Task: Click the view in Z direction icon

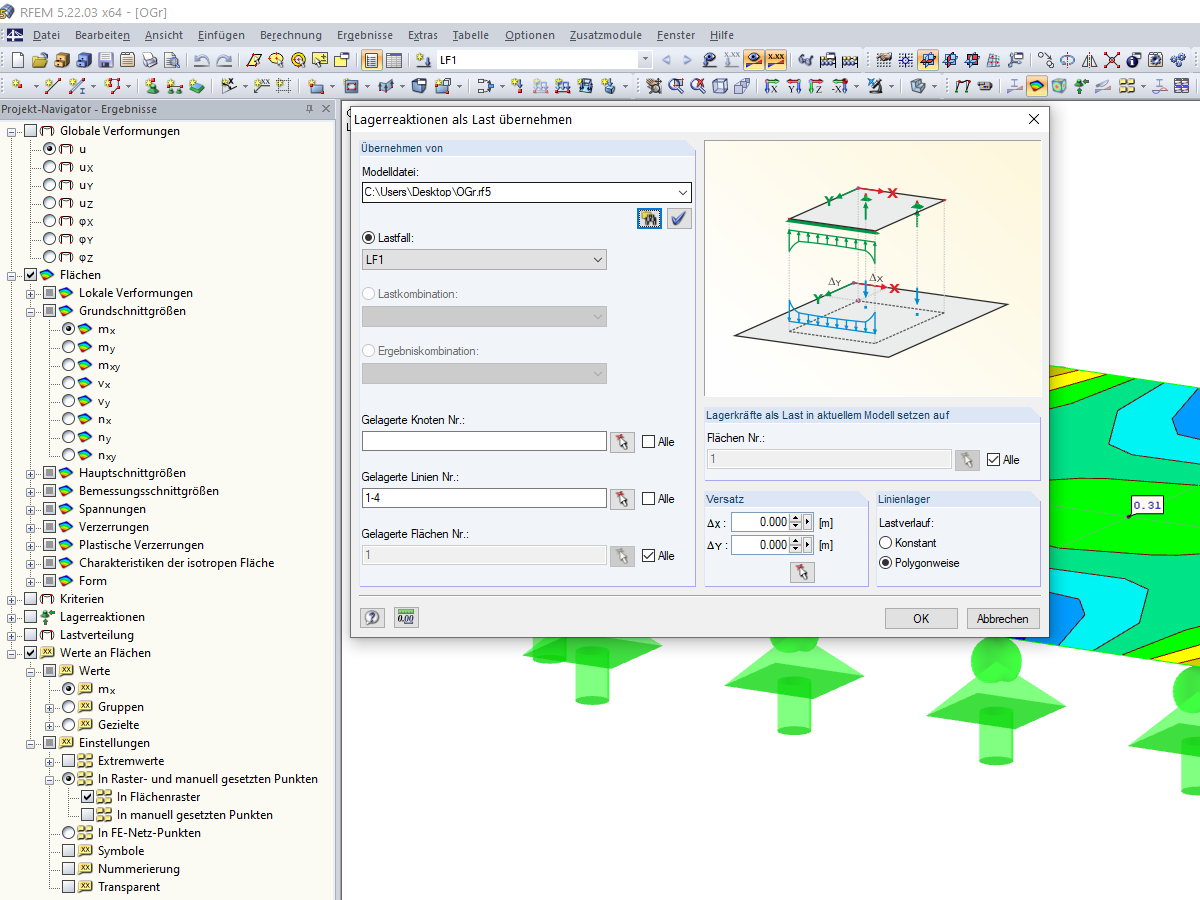Action: (x=816, y=86)
